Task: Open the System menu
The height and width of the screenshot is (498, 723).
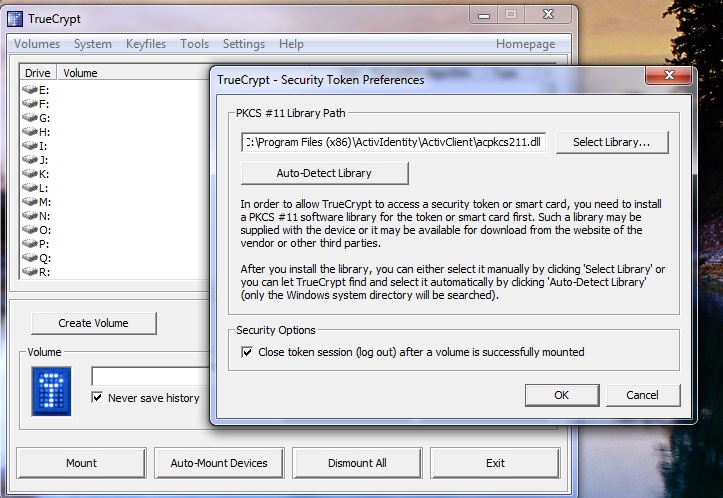Action: (x=93, y=44)
